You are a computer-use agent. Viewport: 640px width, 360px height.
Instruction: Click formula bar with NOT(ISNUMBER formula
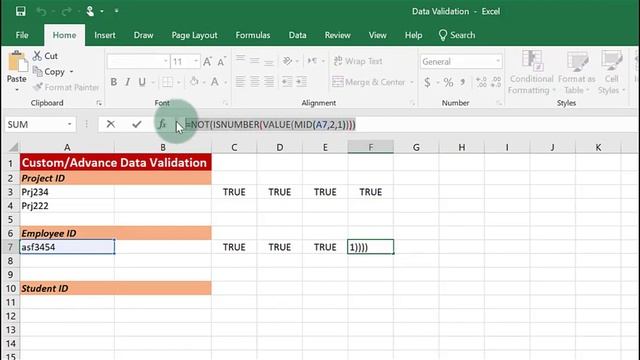(408, 124)
